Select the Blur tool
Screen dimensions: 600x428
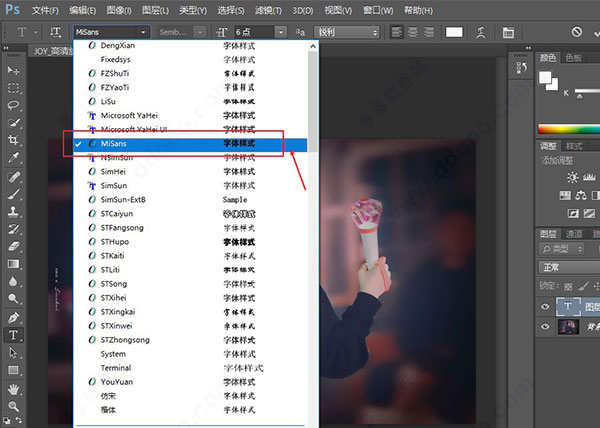13,282
